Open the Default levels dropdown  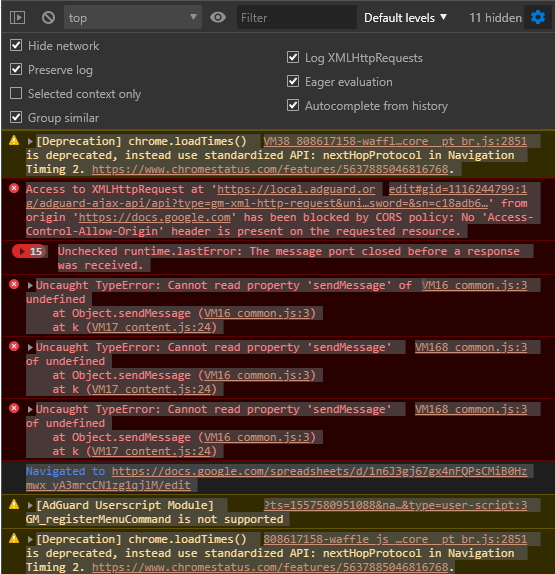click(x=405, y=18)
